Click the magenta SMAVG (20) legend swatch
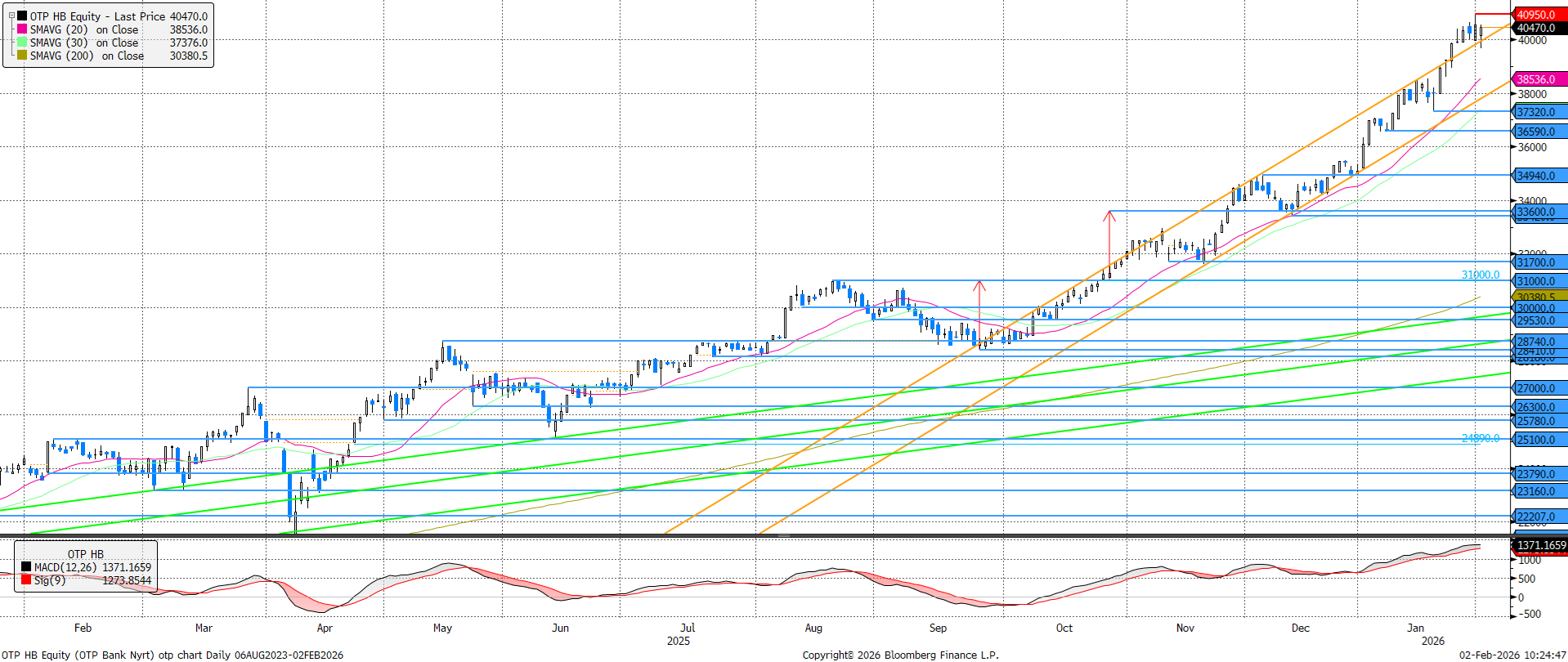The width and height of the screenshot is (1568, 662). pos(22,29)
